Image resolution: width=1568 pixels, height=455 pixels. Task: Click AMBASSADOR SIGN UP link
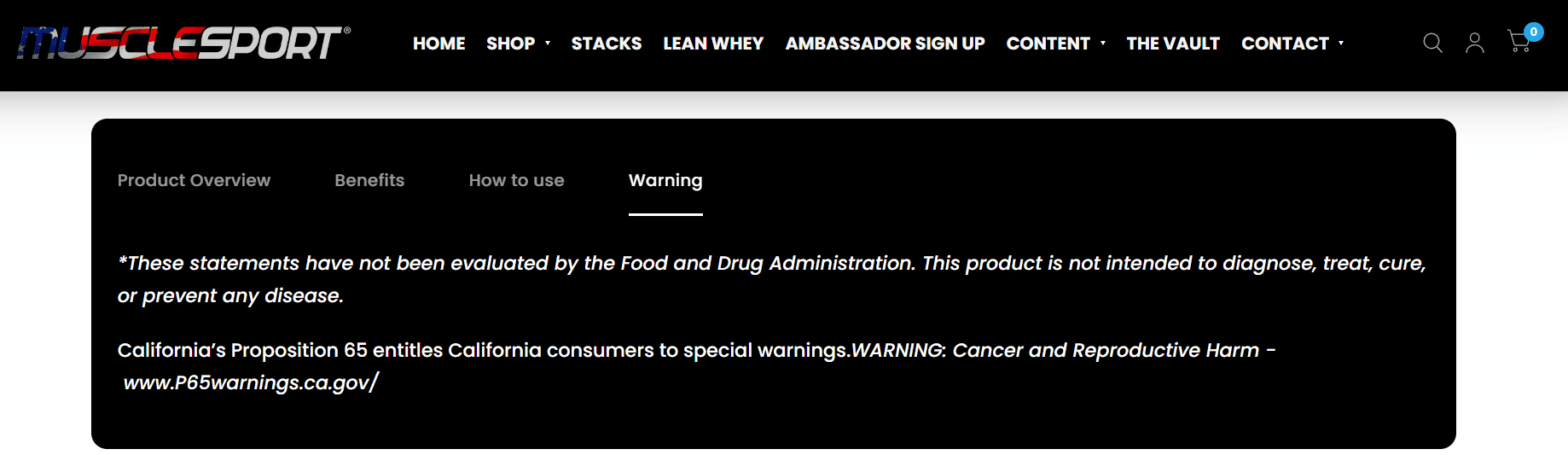885,44
